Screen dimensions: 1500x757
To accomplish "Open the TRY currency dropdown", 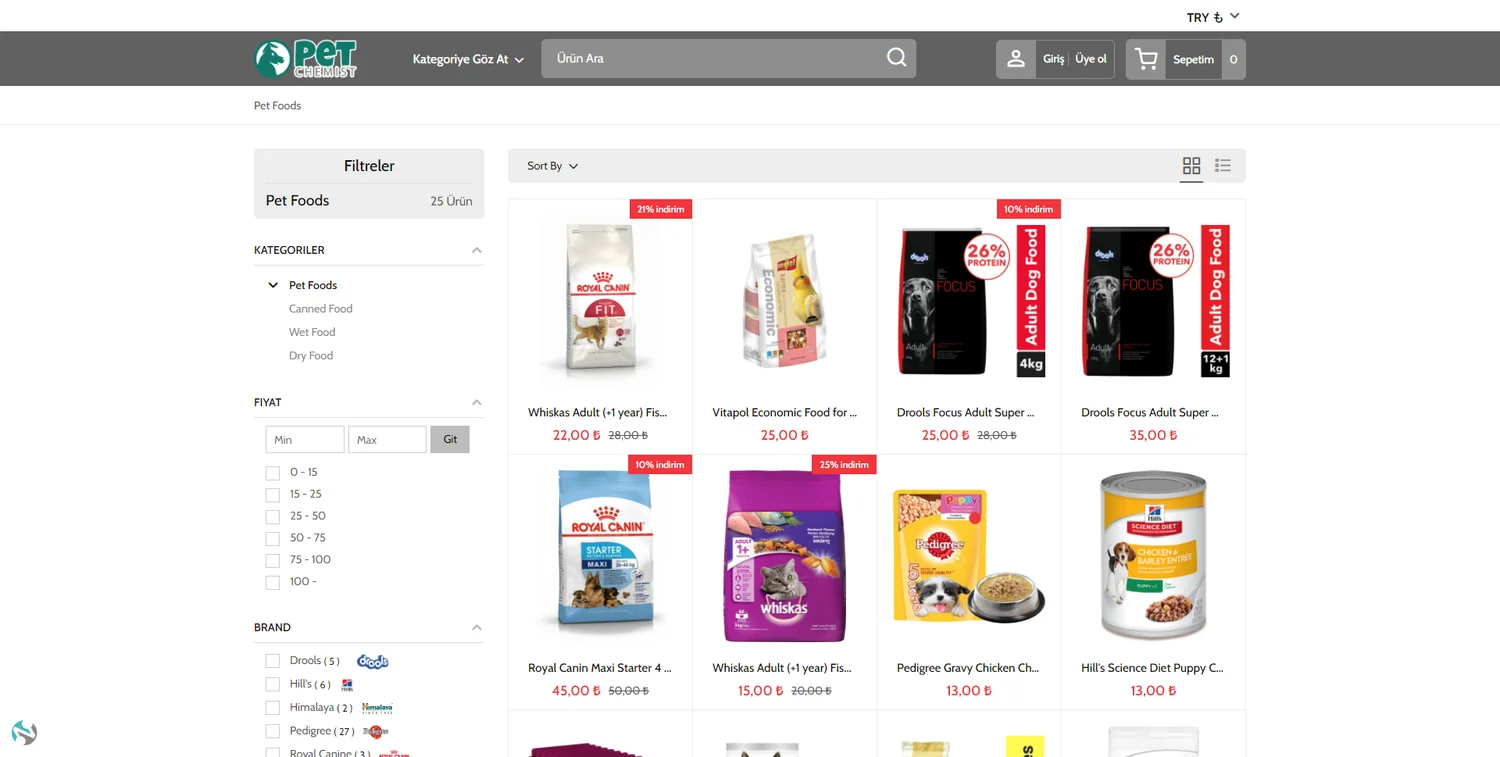I will 1213,17.
